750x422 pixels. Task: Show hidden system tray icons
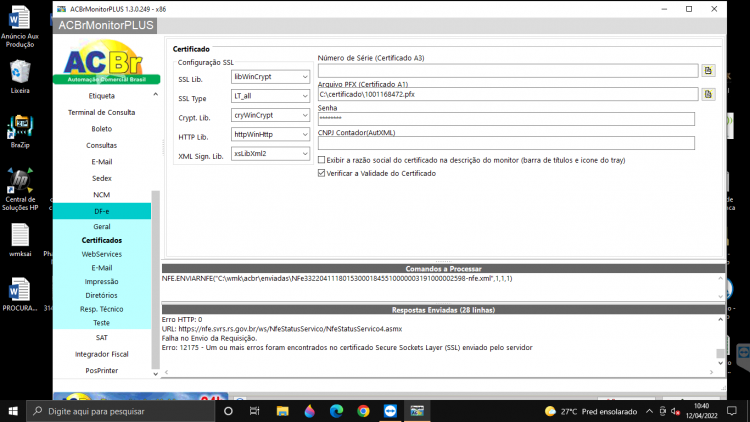click(649, 411)
